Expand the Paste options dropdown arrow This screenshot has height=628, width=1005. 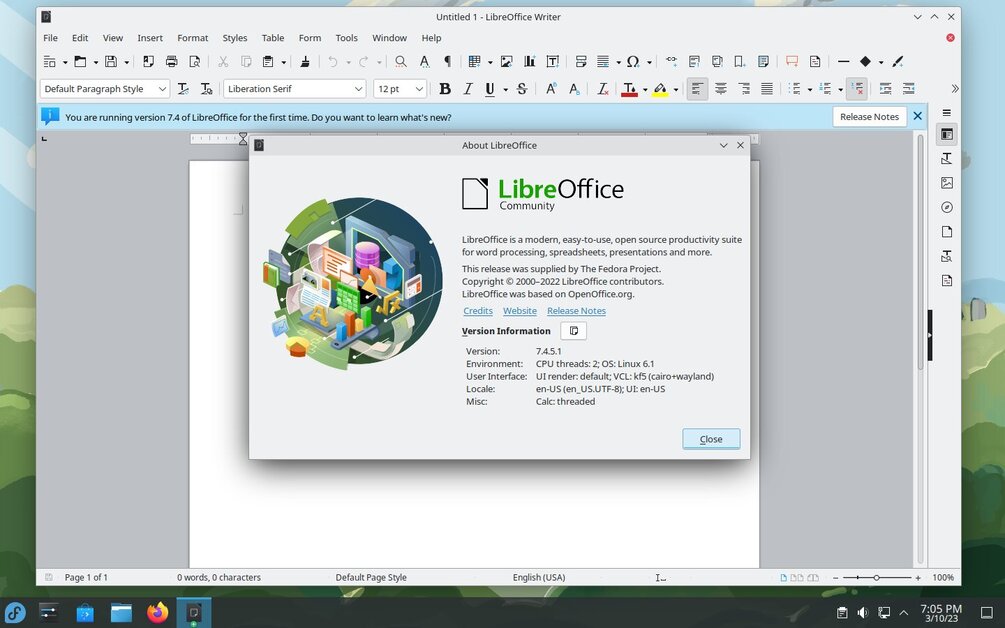283,62
